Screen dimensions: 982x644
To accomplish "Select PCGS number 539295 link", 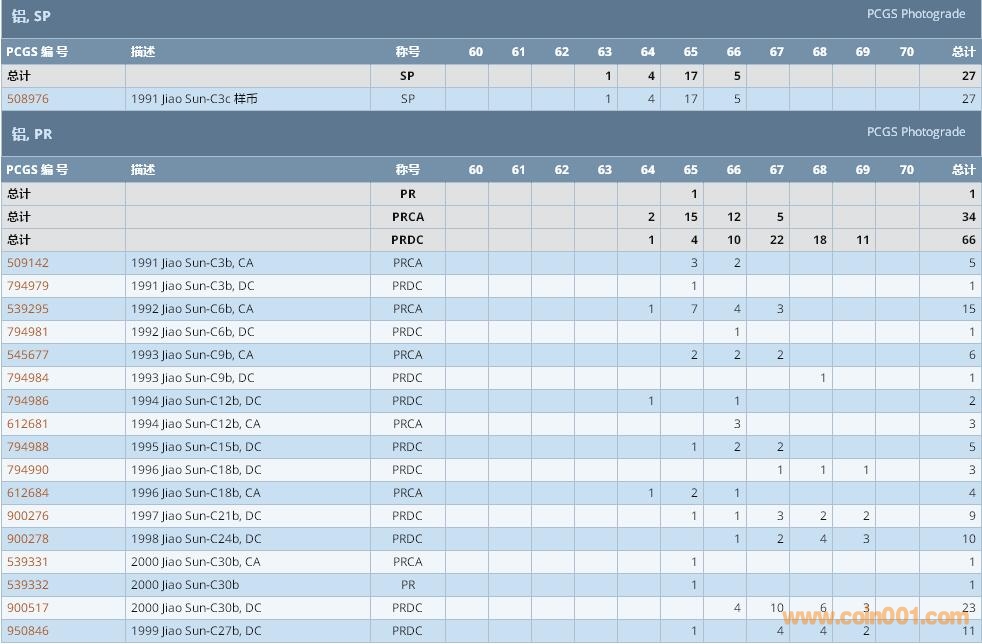I will coord(28,309).
